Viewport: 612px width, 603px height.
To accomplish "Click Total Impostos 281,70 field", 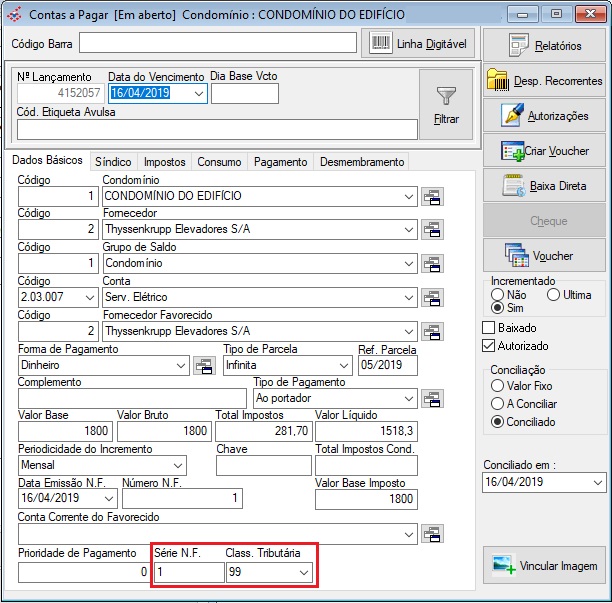I will (264, 431).
